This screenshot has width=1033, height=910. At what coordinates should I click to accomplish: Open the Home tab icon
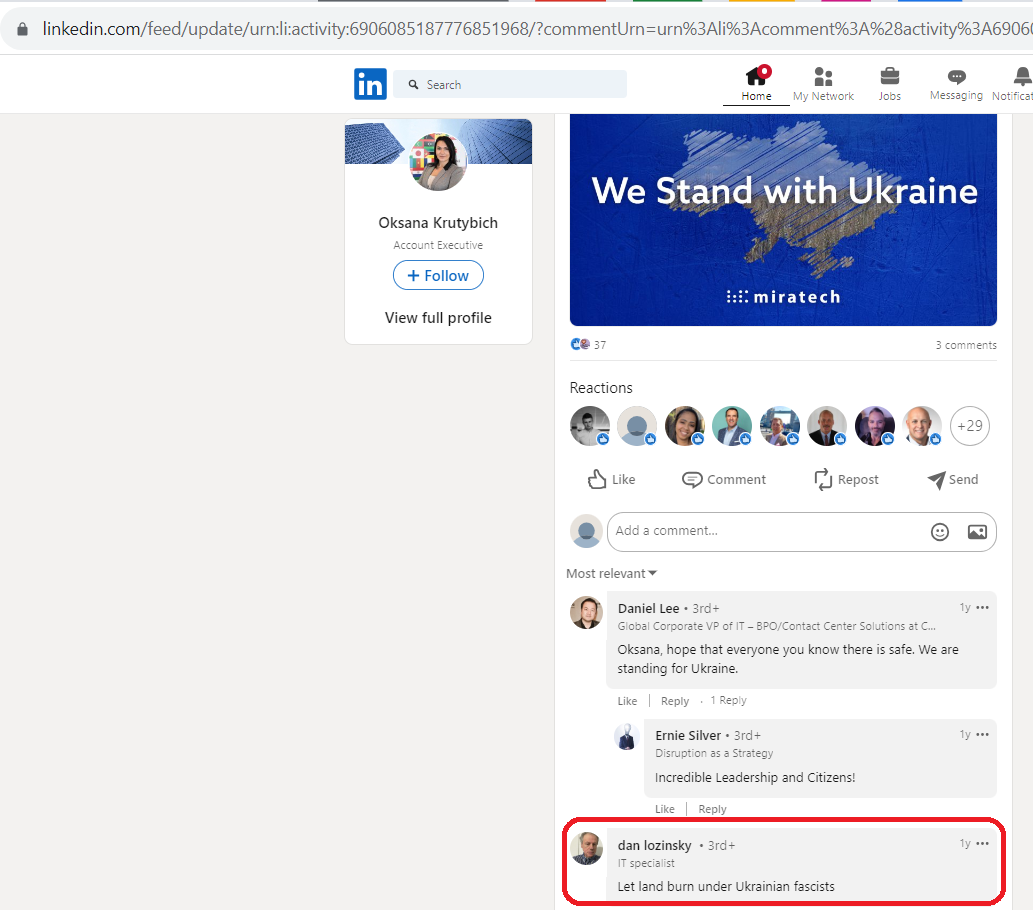point(757,75)
